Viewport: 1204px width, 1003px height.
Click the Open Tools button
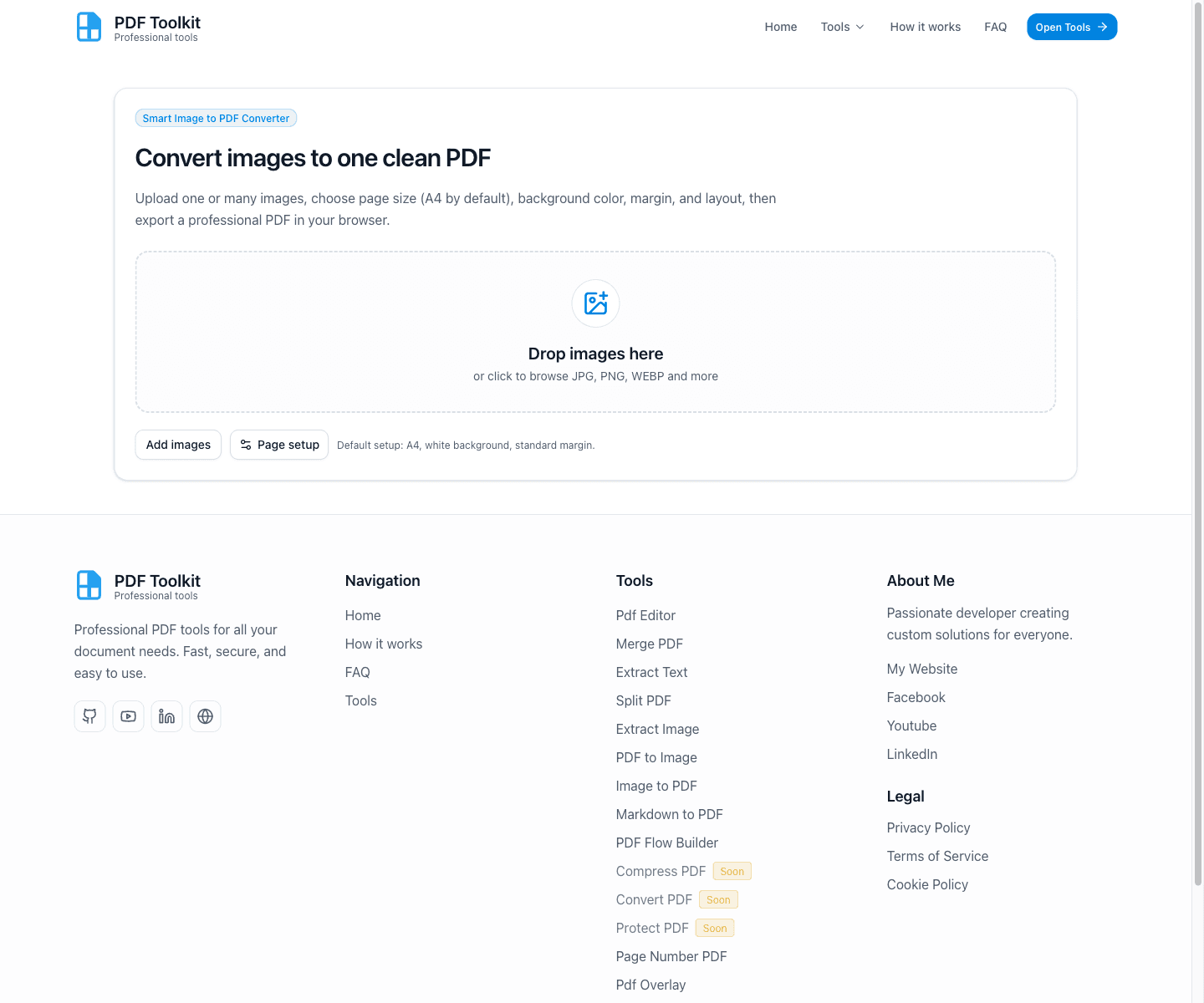point(1071,27)
